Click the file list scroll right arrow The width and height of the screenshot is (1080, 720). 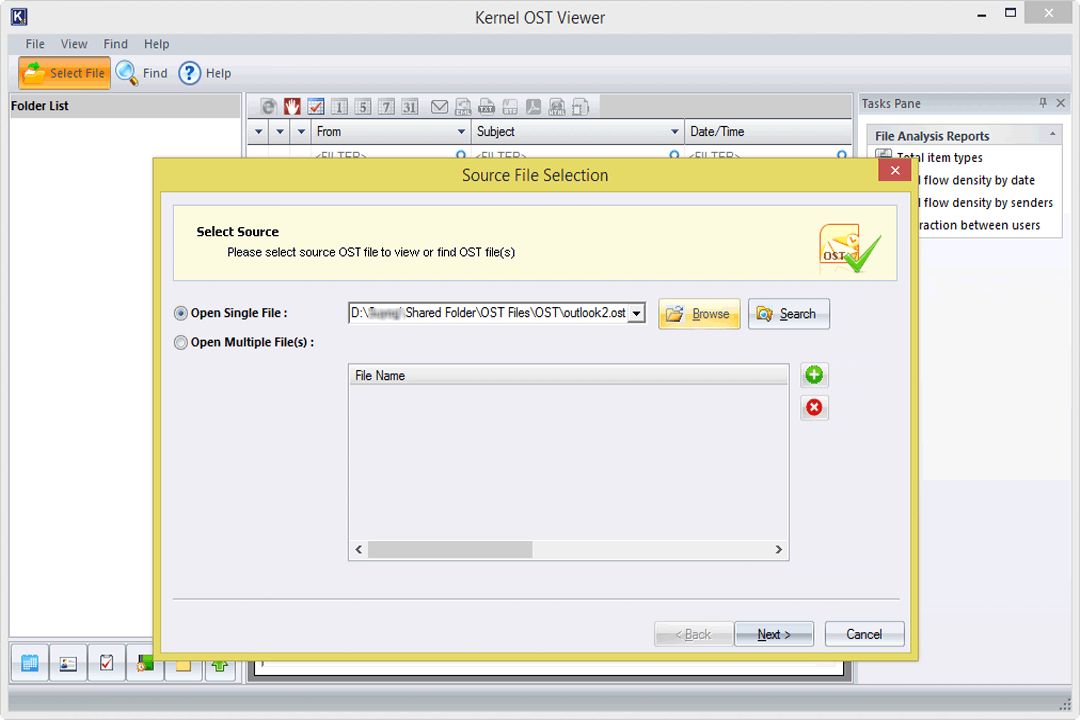tap(778, 549)
